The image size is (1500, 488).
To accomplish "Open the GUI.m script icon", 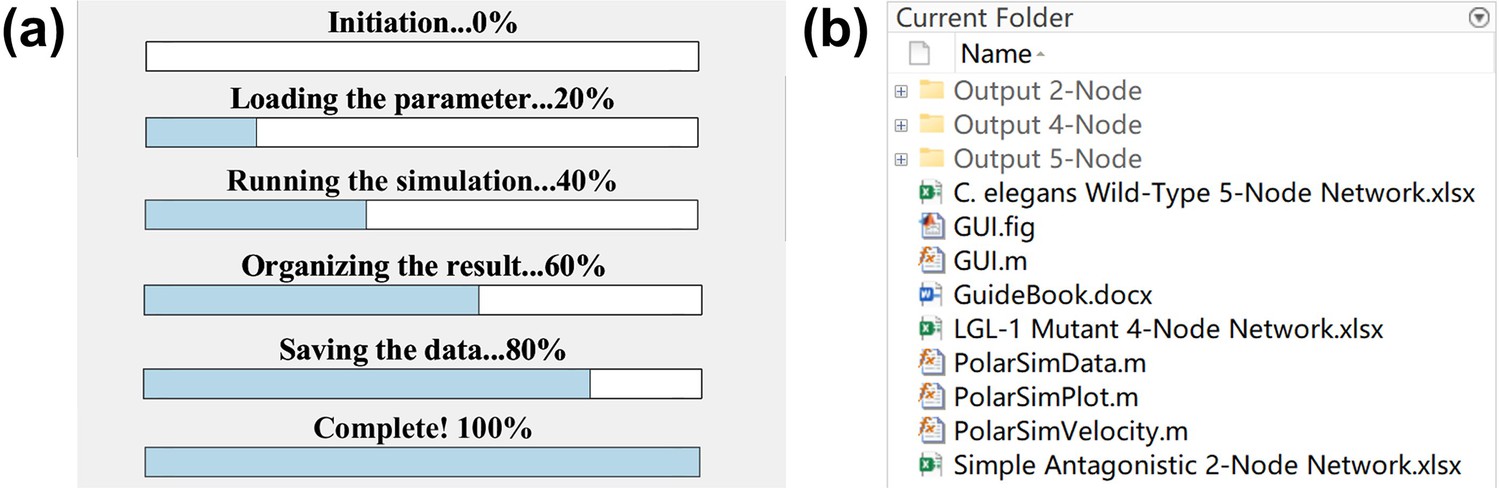I will click(931, 261).
